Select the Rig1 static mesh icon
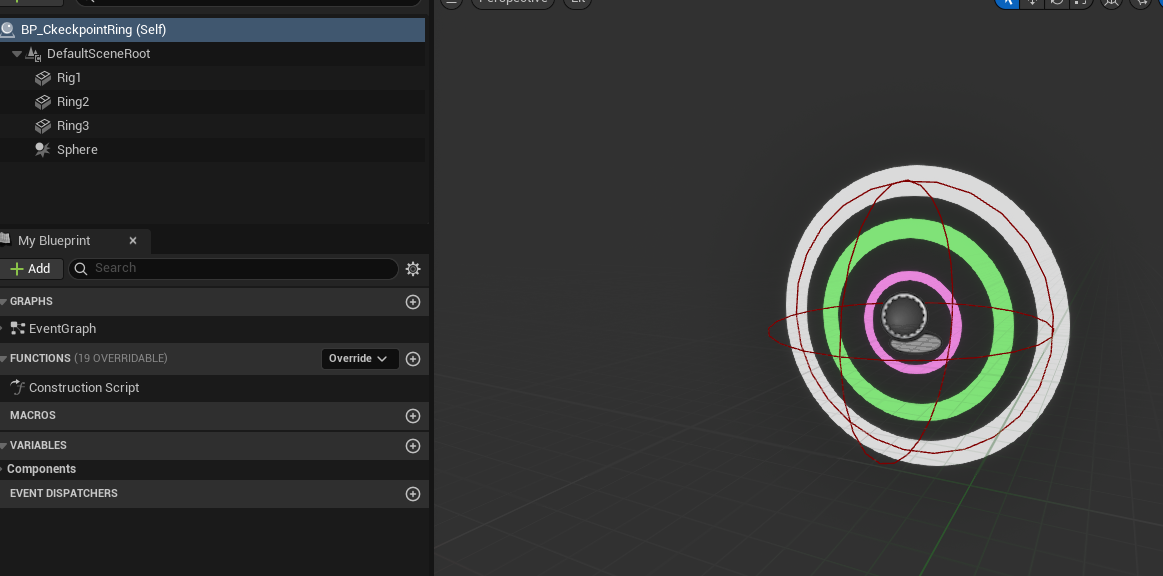 [42, 78]
